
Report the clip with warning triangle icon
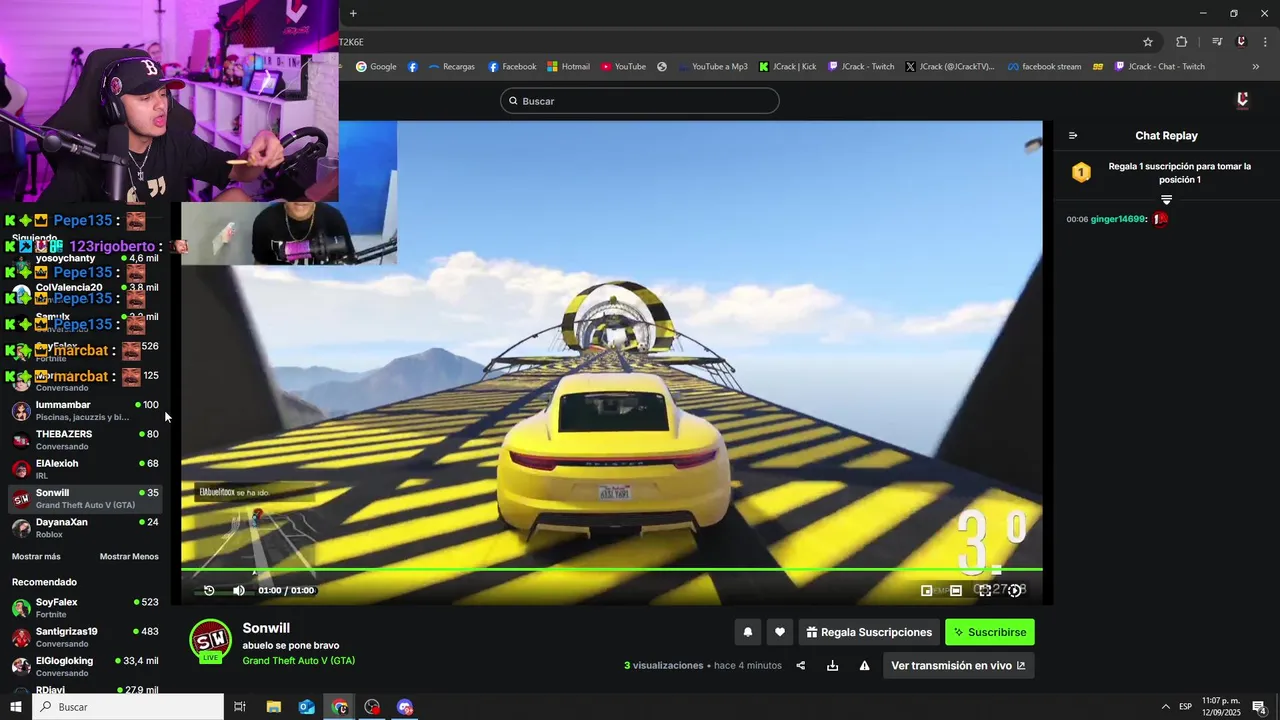pyautogui.click(x=864, y=665)
